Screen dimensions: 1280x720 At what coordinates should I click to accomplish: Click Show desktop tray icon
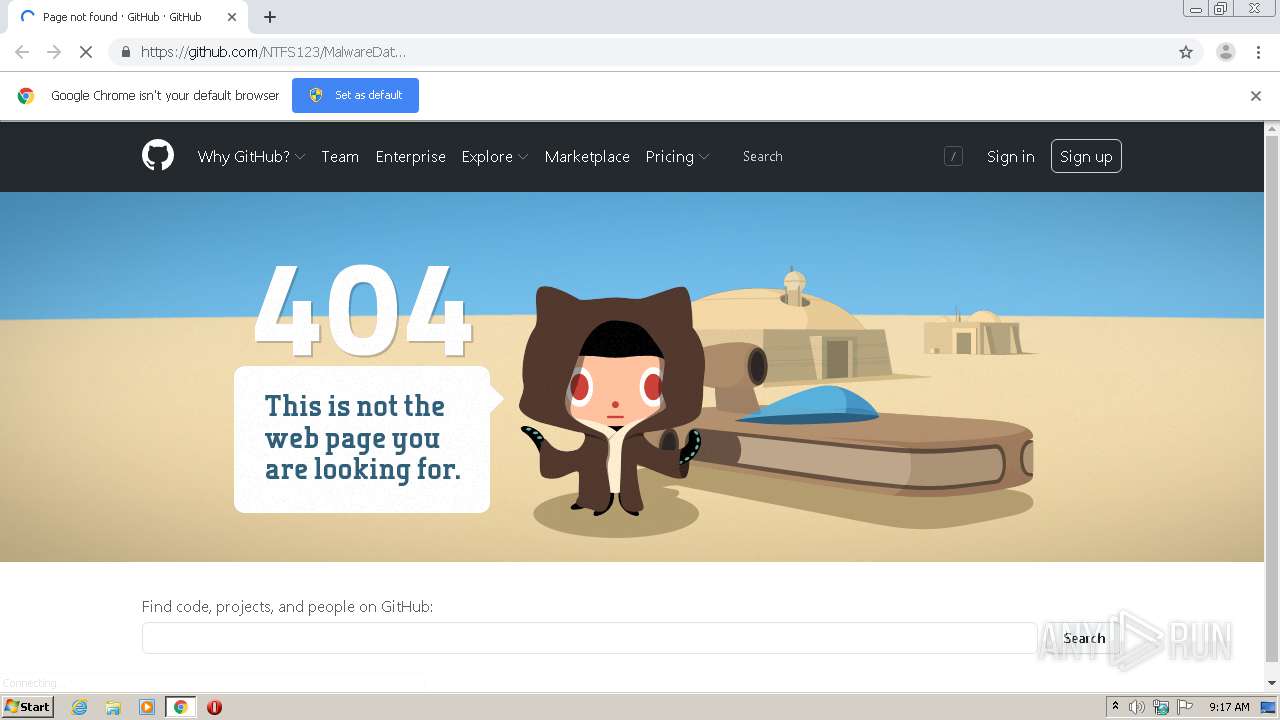[x=1268, y=707]
